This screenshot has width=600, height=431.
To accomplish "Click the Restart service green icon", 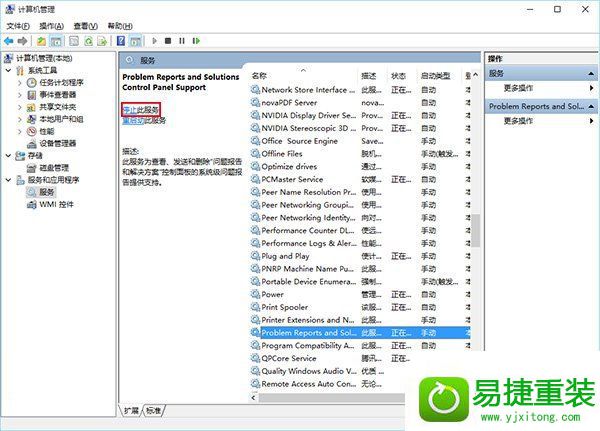I will click(196, 41).
